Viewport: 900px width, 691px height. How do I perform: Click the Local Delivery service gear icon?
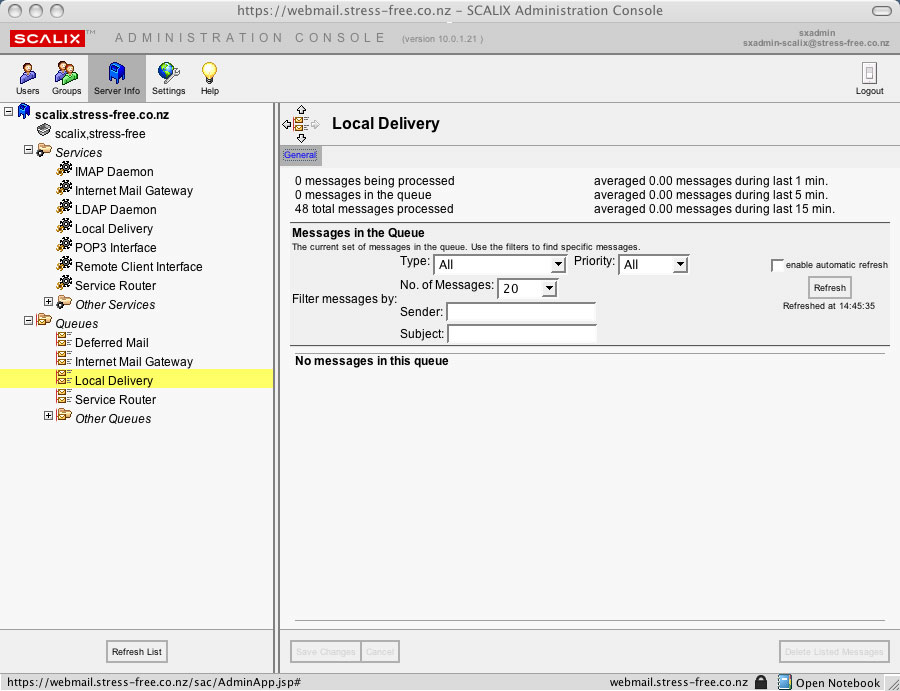coord(64,226)
